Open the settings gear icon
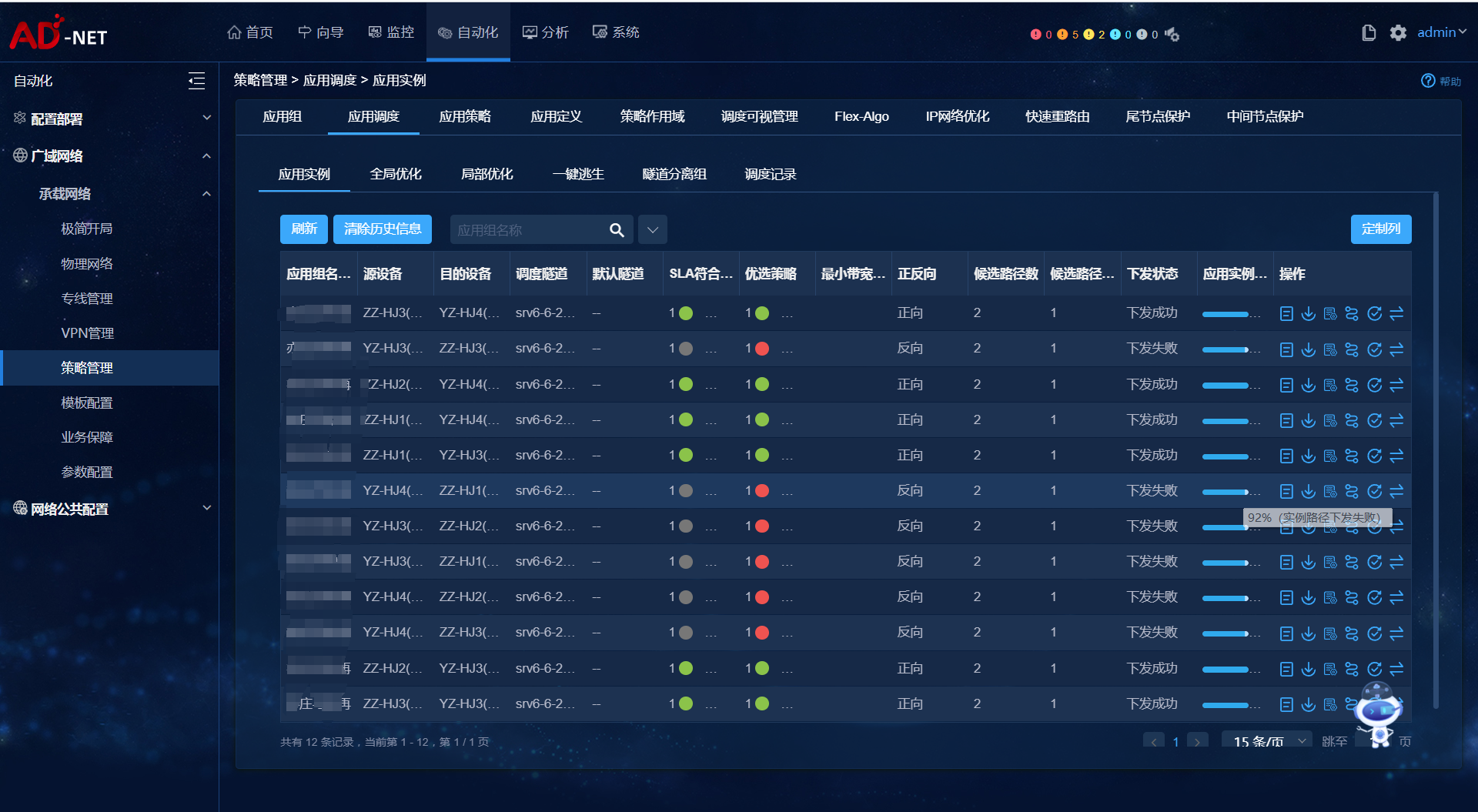 pyautogui.click(x=1398, y=32)
